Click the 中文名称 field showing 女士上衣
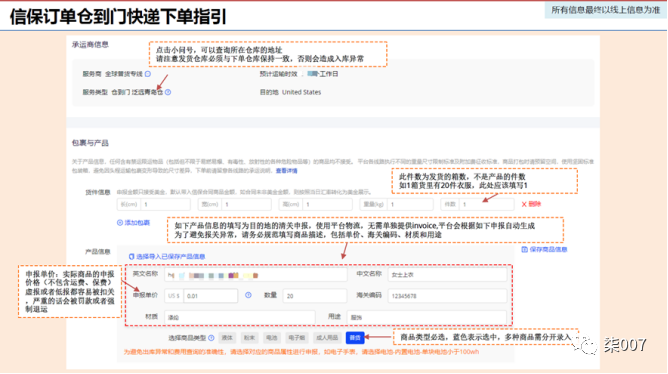Viewport: 668px width, 374px height. pyautogui.click(x=447, y=275)
